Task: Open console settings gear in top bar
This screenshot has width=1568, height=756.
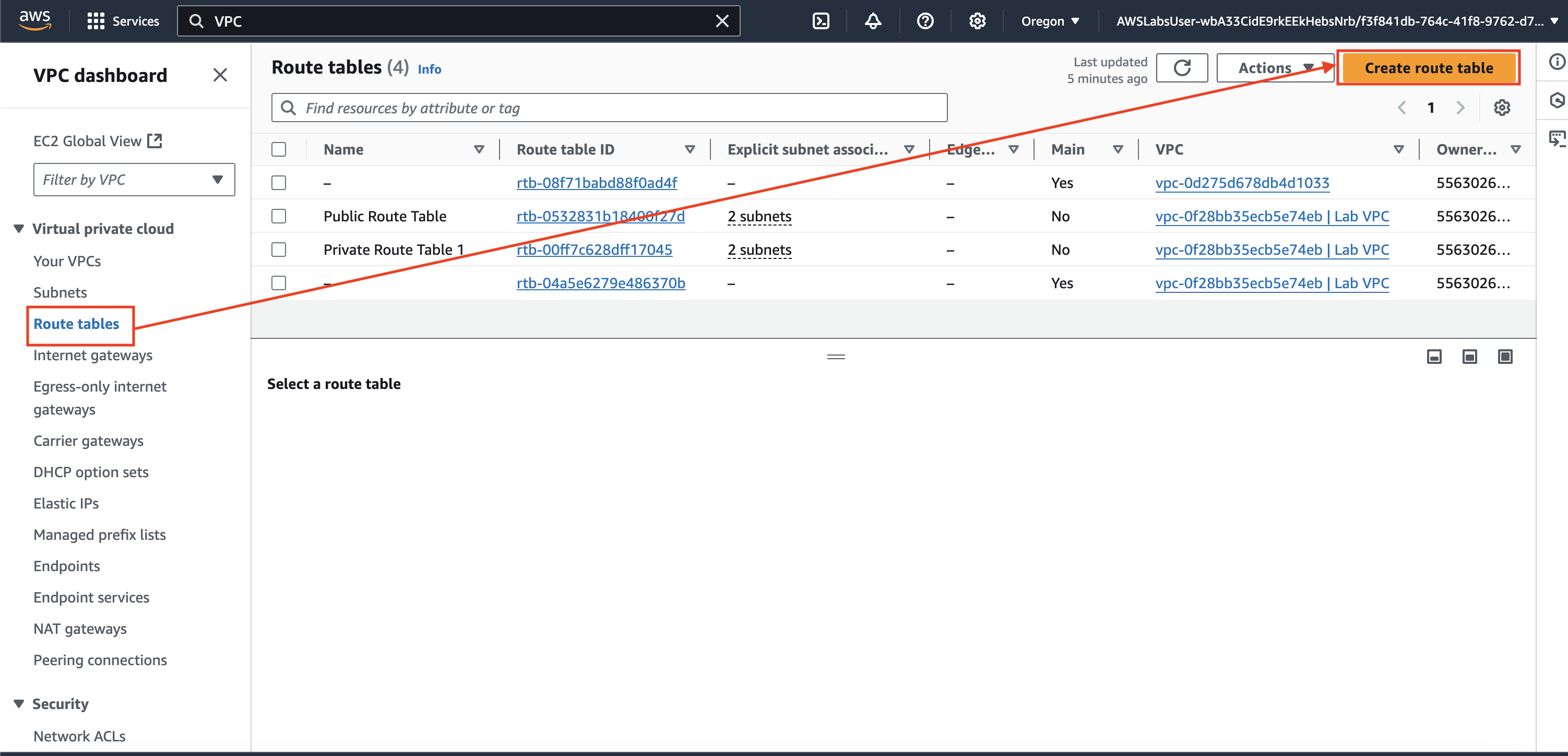Action: (x=977, y=21)
